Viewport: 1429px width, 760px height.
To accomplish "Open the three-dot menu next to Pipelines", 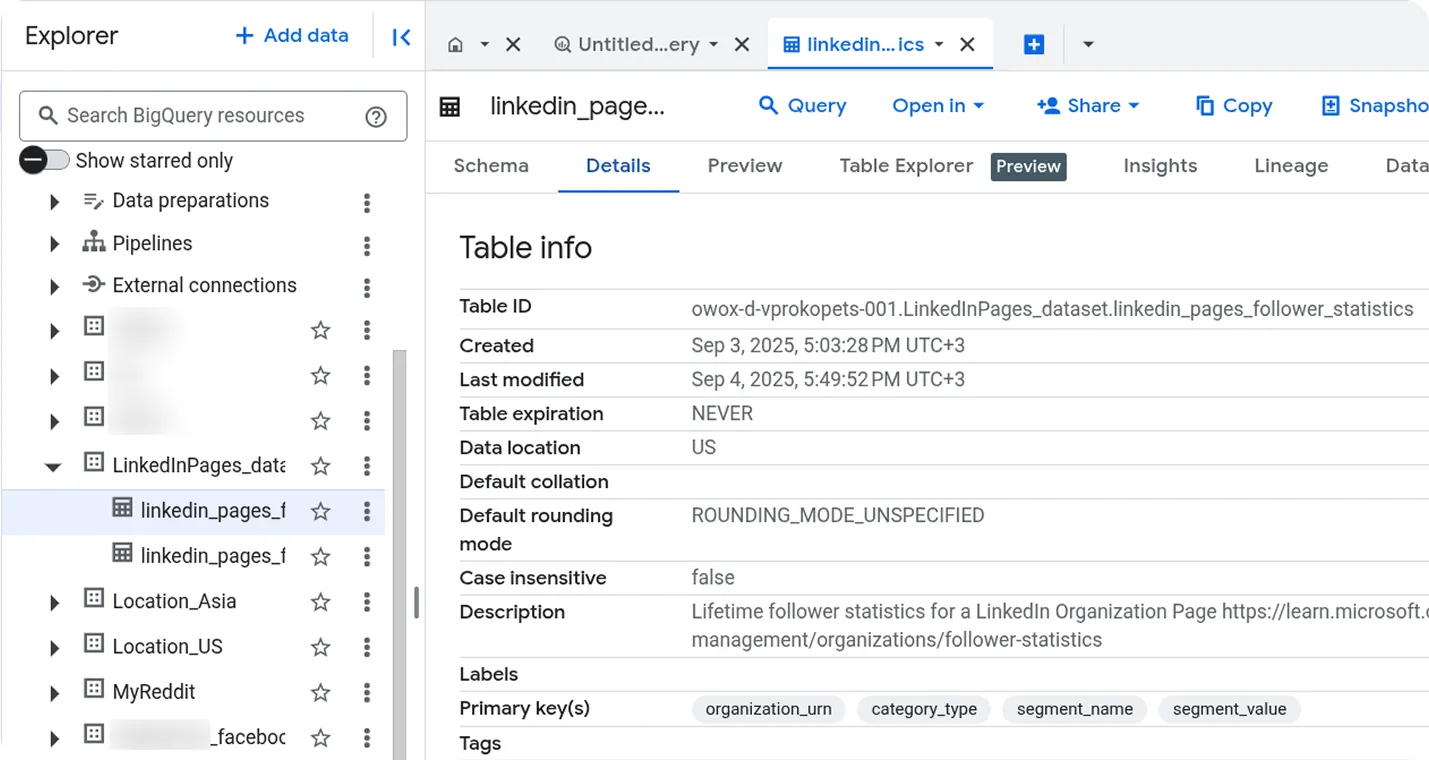I will click(367, 243).
